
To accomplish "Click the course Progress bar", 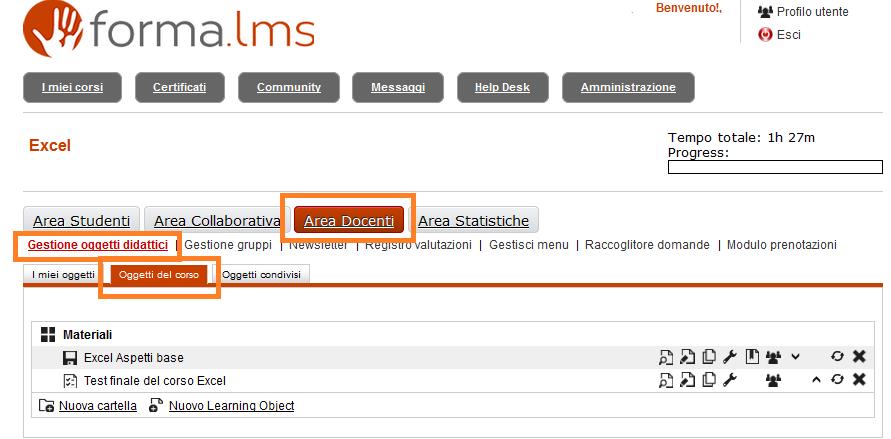I will 775,167.
